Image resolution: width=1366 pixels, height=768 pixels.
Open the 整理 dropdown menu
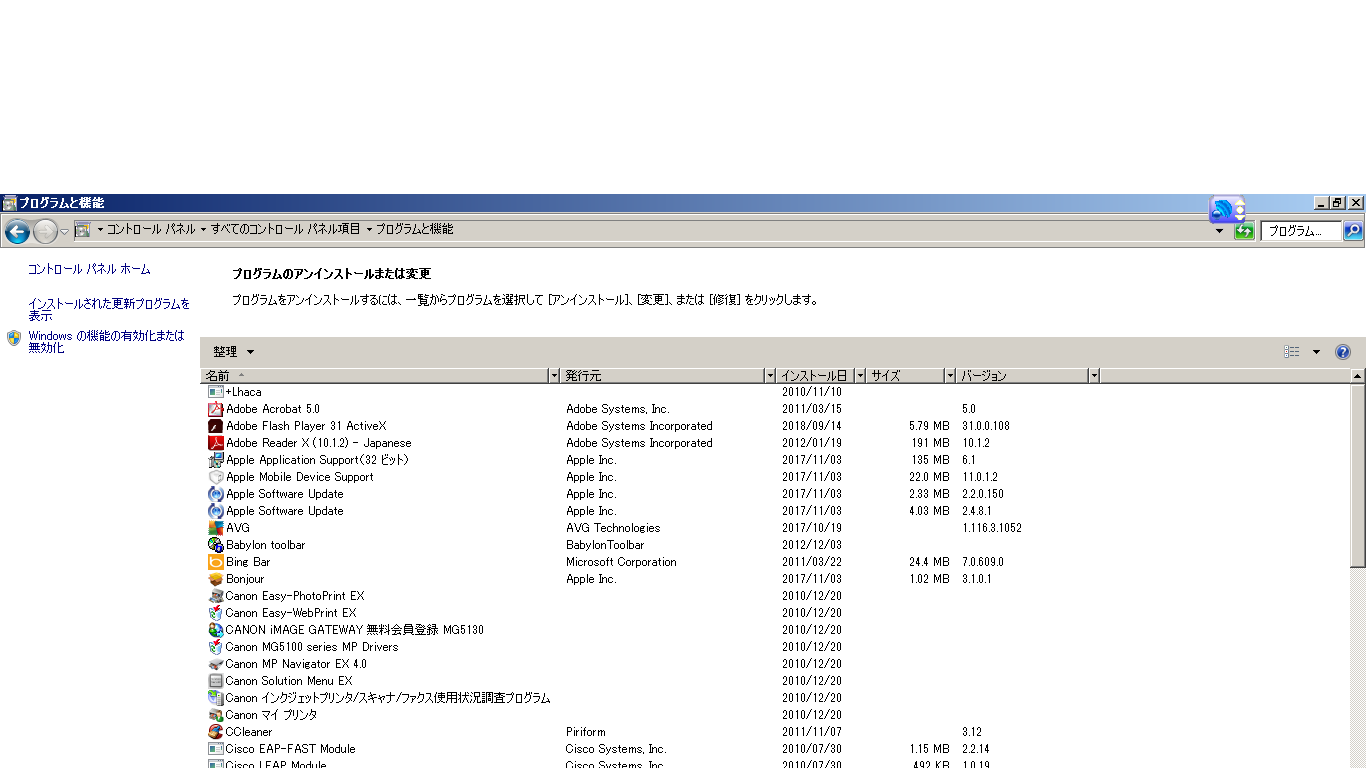pos(234,352)
